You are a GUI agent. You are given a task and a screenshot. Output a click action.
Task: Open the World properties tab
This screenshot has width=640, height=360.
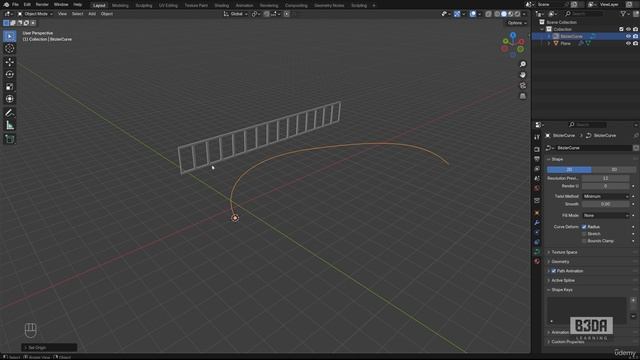tap(537, 188)
